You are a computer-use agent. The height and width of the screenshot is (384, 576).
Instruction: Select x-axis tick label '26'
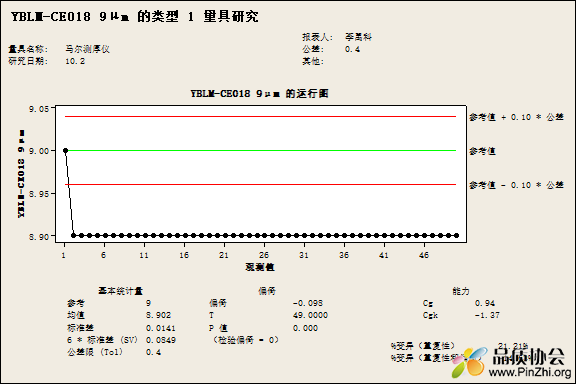[264, 255]
